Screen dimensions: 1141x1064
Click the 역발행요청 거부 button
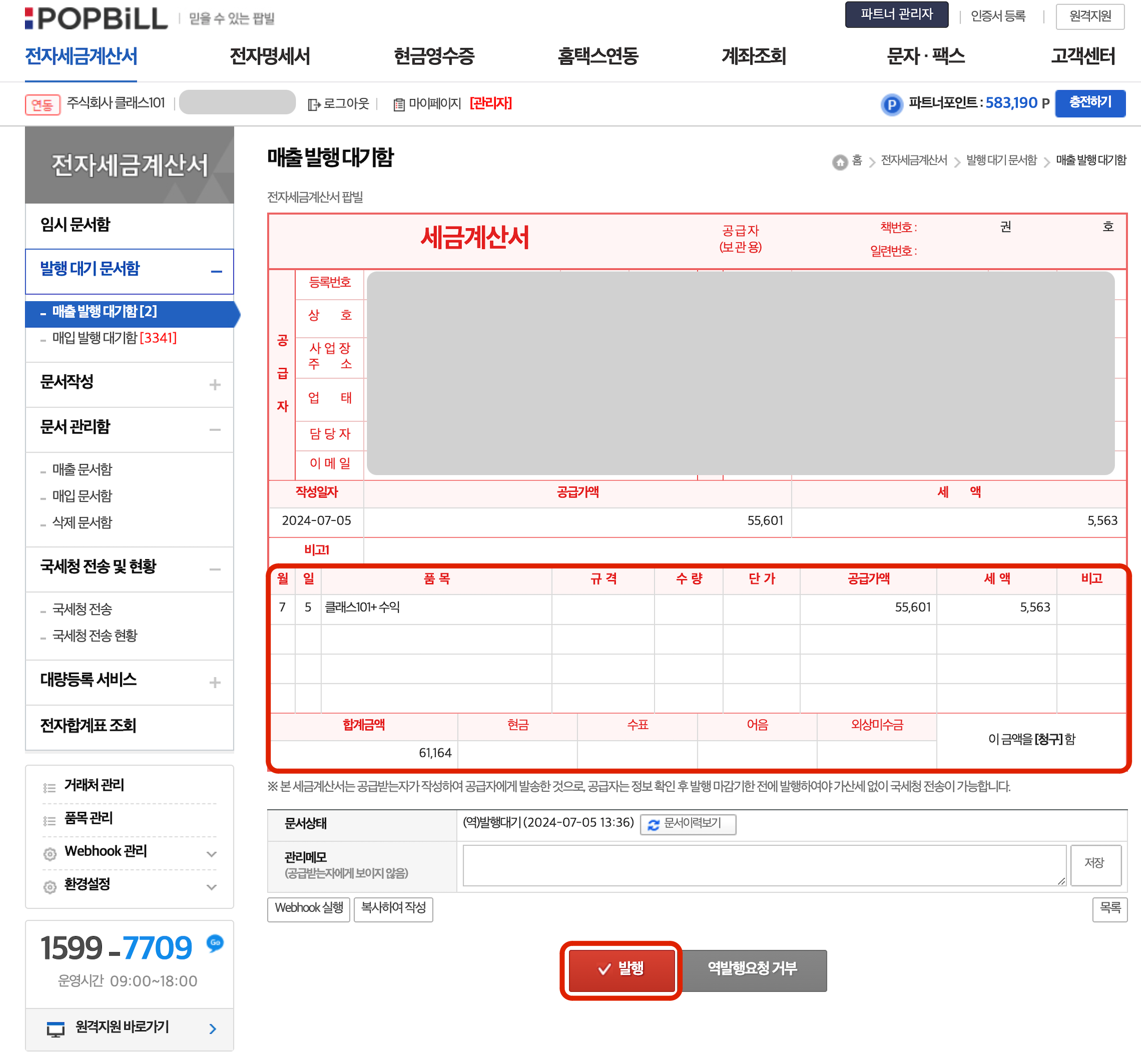coord(753,968)
